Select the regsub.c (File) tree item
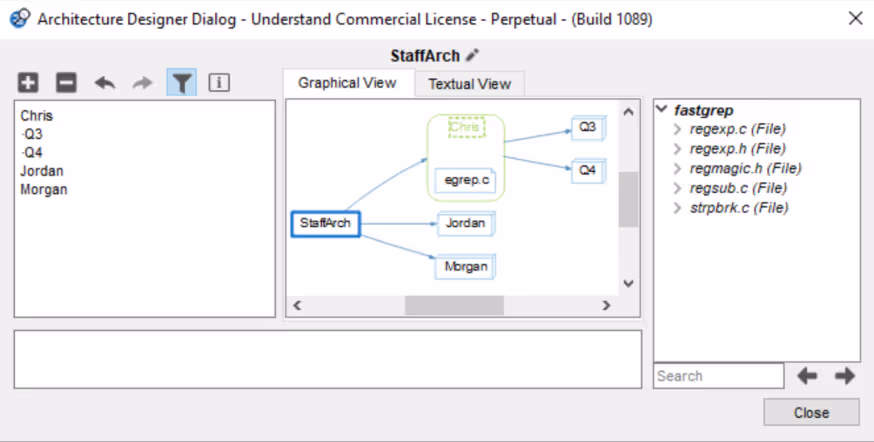 pos(738,188)
